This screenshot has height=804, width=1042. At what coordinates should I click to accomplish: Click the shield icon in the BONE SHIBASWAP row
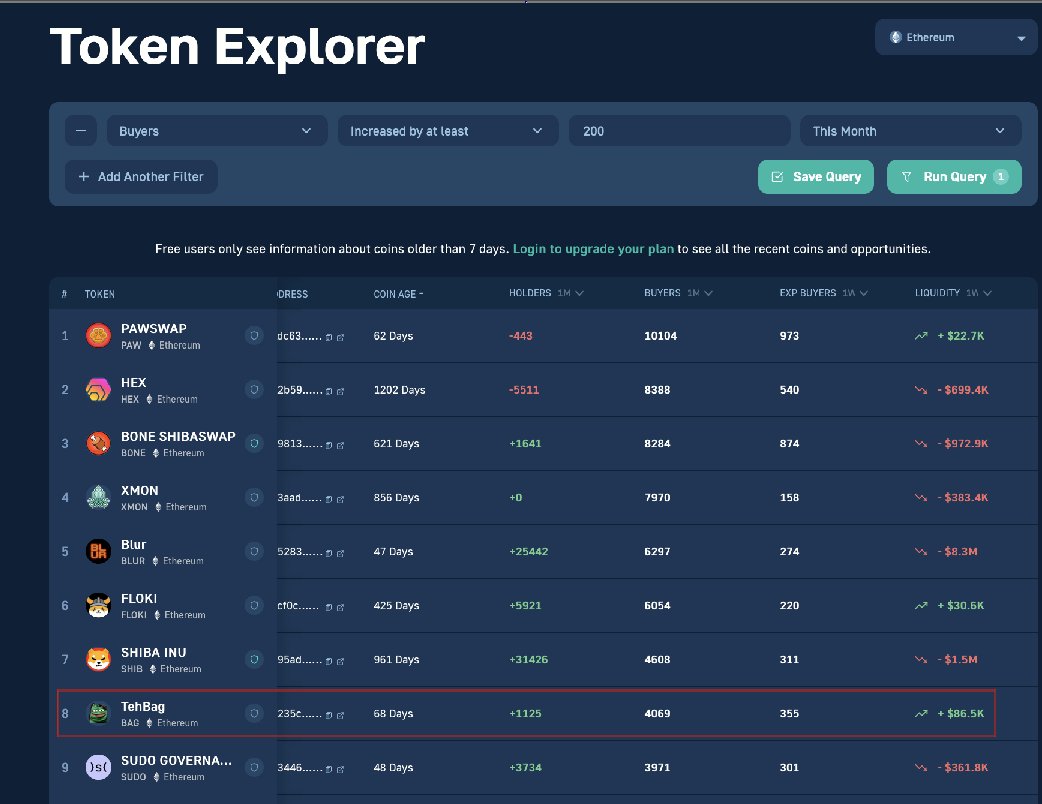pos(254,443)
